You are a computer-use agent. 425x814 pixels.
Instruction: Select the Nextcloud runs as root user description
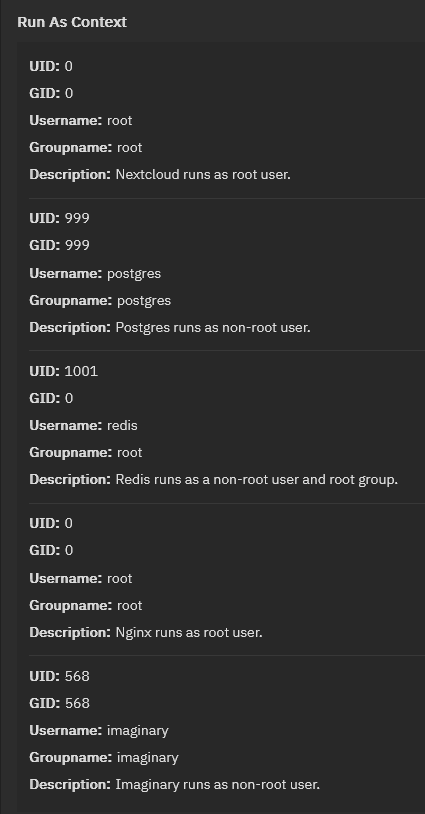[203, 174]
